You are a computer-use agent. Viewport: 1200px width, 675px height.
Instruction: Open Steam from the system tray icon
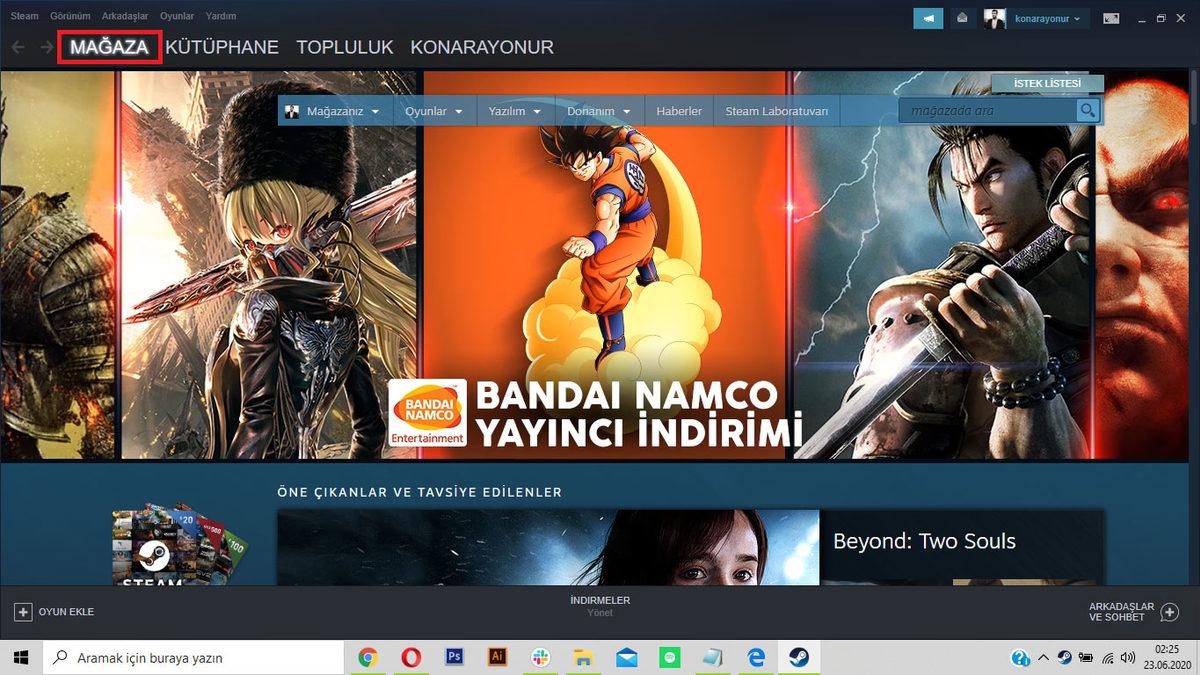1063,657
